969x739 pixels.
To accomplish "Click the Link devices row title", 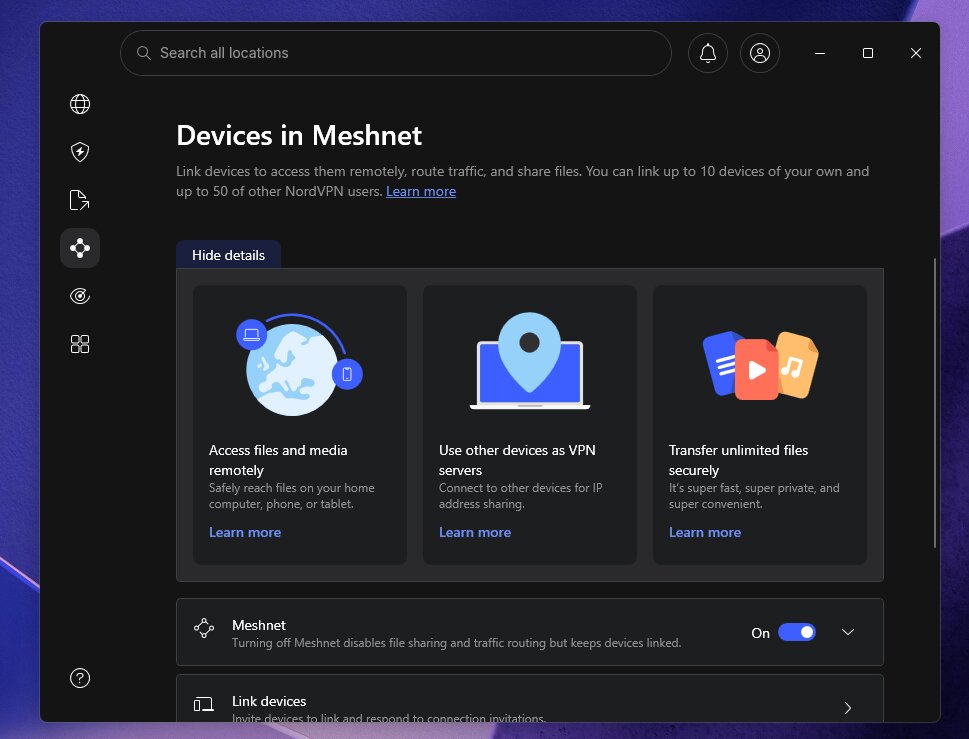I will click(x=269, y=701).
